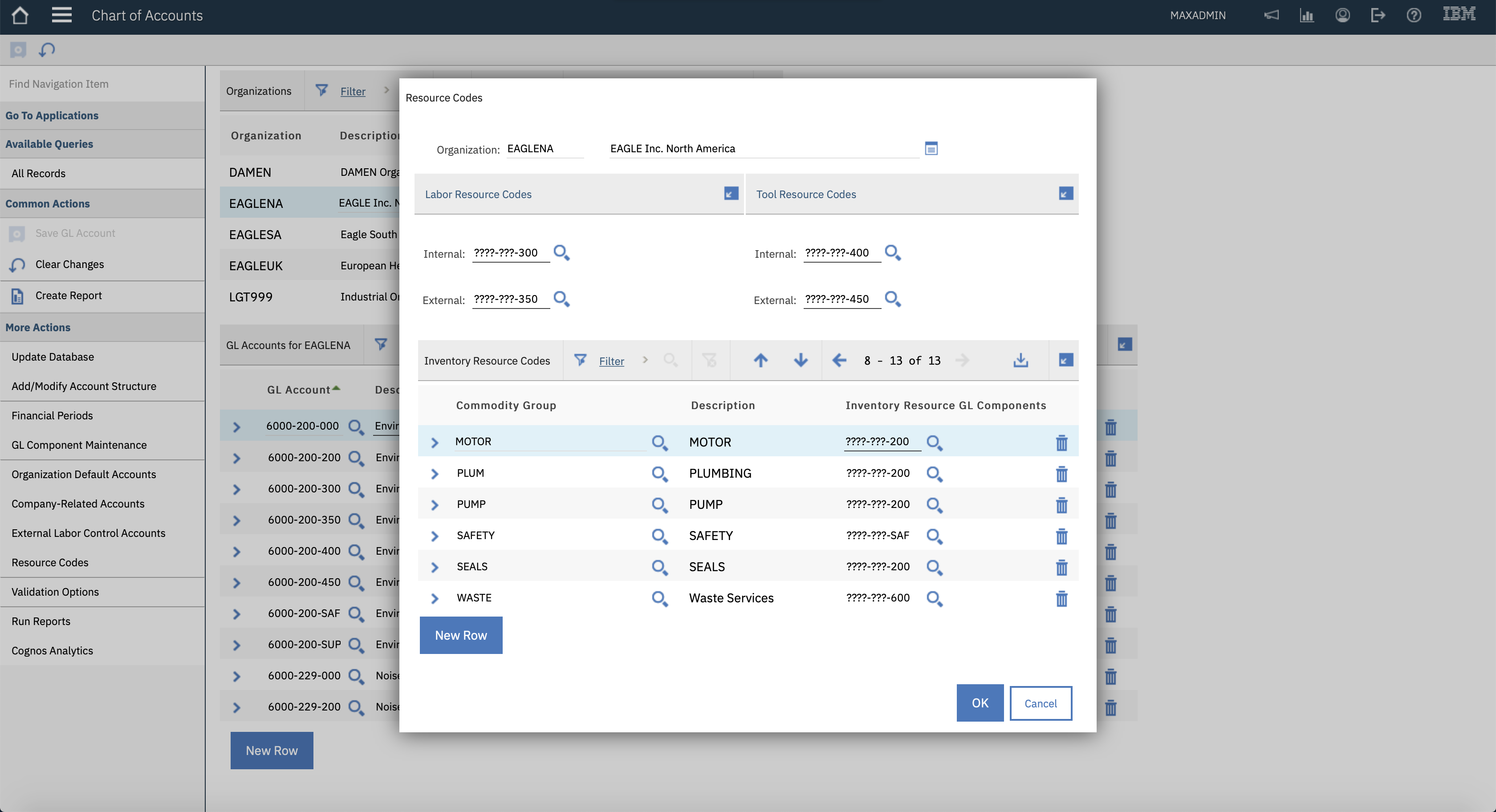Expand the SAFETY commodity group row
Image resolution: width=1496 pixels, height=812 pixels.
(435, 536)
